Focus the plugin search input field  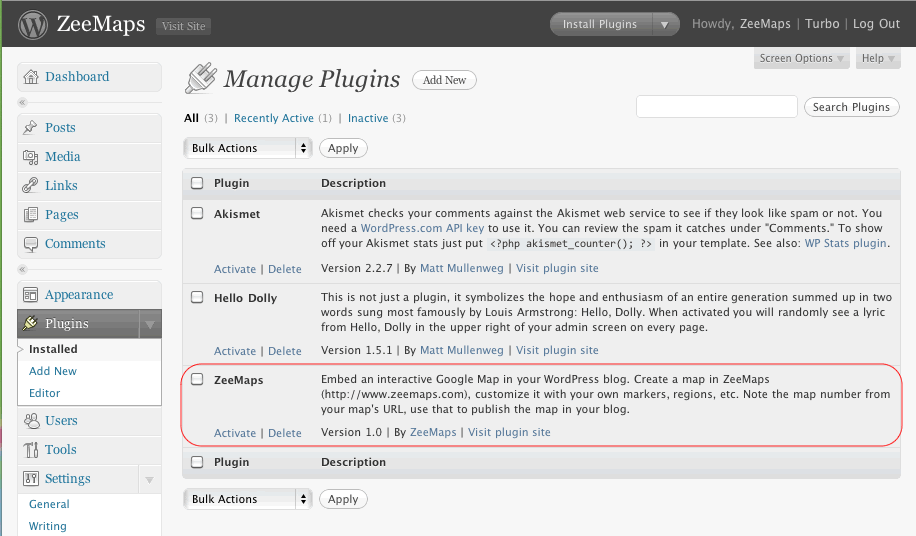(x=717, y=107)
